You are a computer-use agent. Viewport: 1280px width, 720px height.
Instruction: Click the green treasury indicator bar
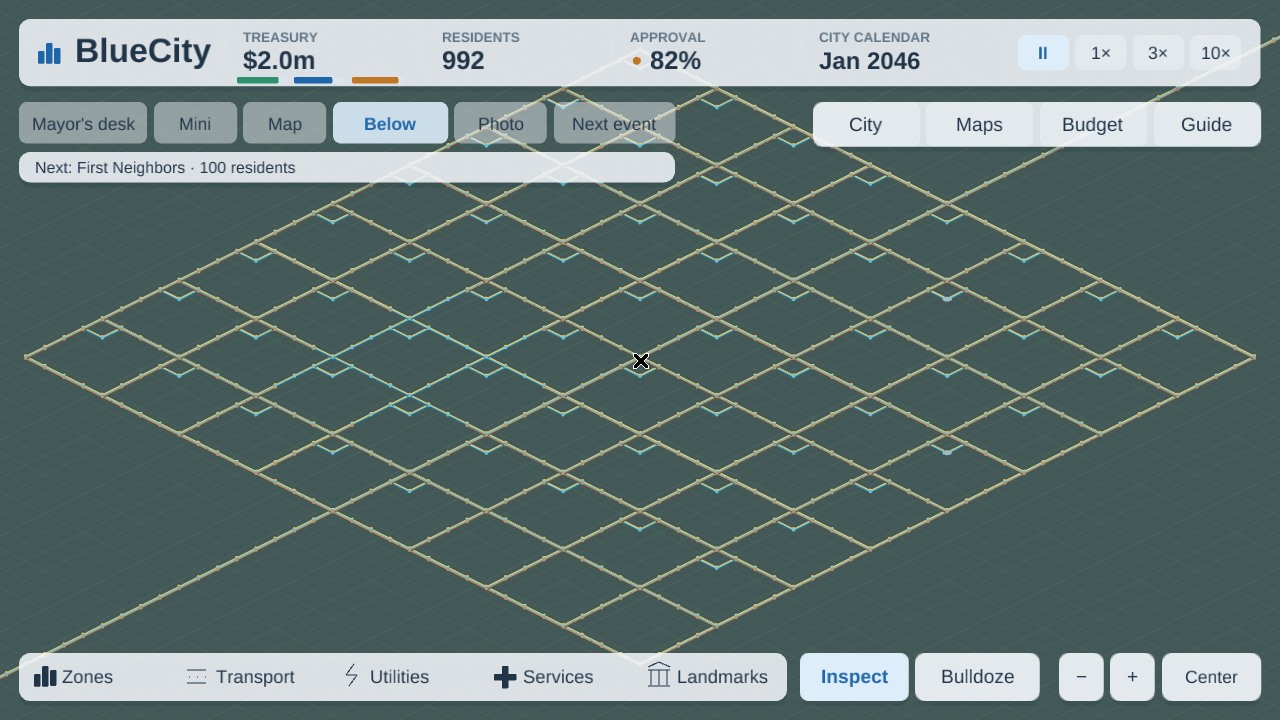258,80
